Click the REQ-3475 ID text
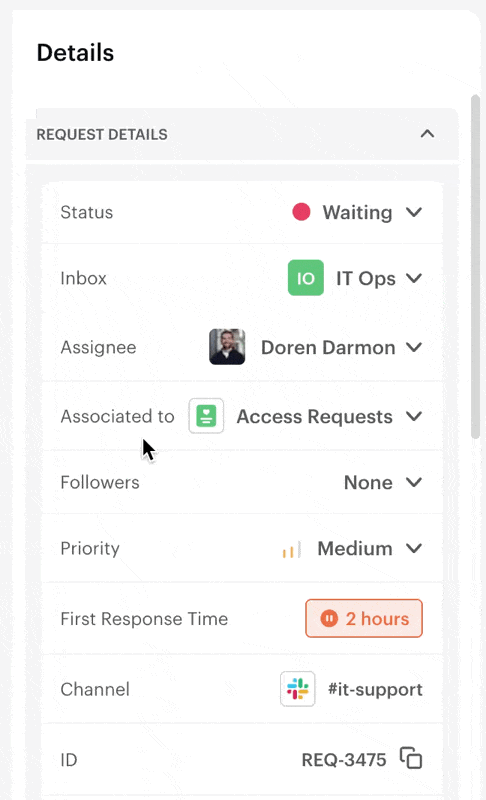 pos(344,760)
